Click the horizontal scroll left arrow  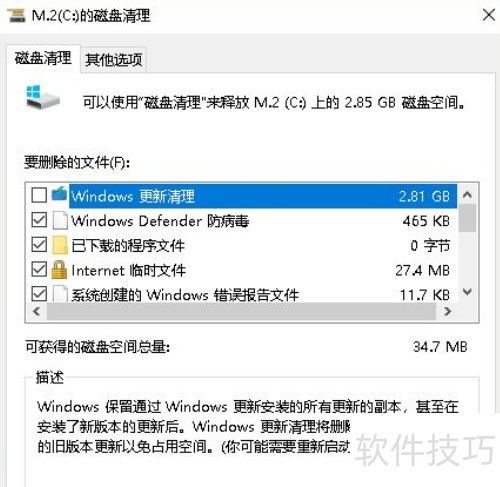click(36, 311)
